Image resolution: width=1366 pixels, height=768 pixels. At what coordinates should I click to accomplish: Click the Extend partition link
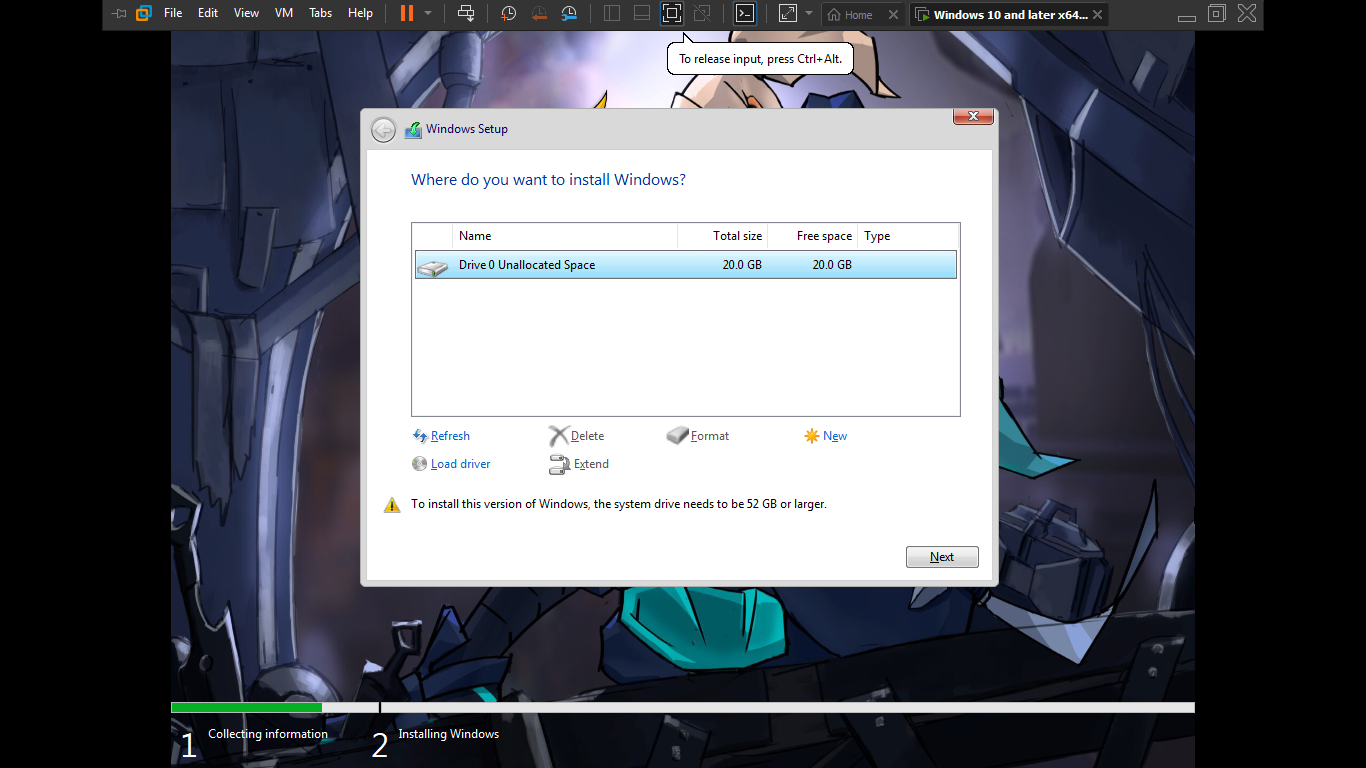coord(591,464)
